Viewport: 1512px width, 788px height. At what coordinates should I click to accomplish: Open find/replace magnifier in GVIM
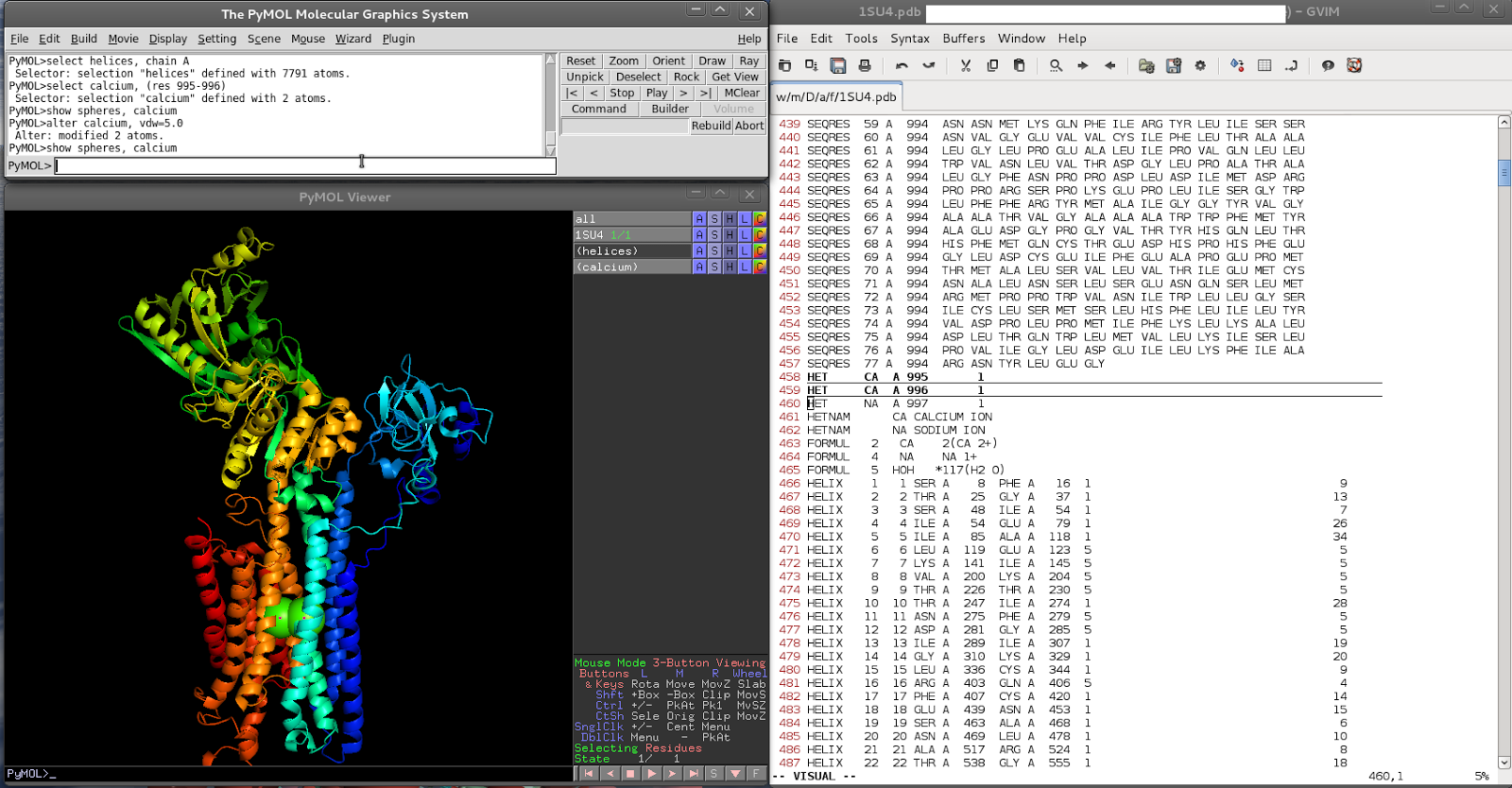coord(1056,65)
